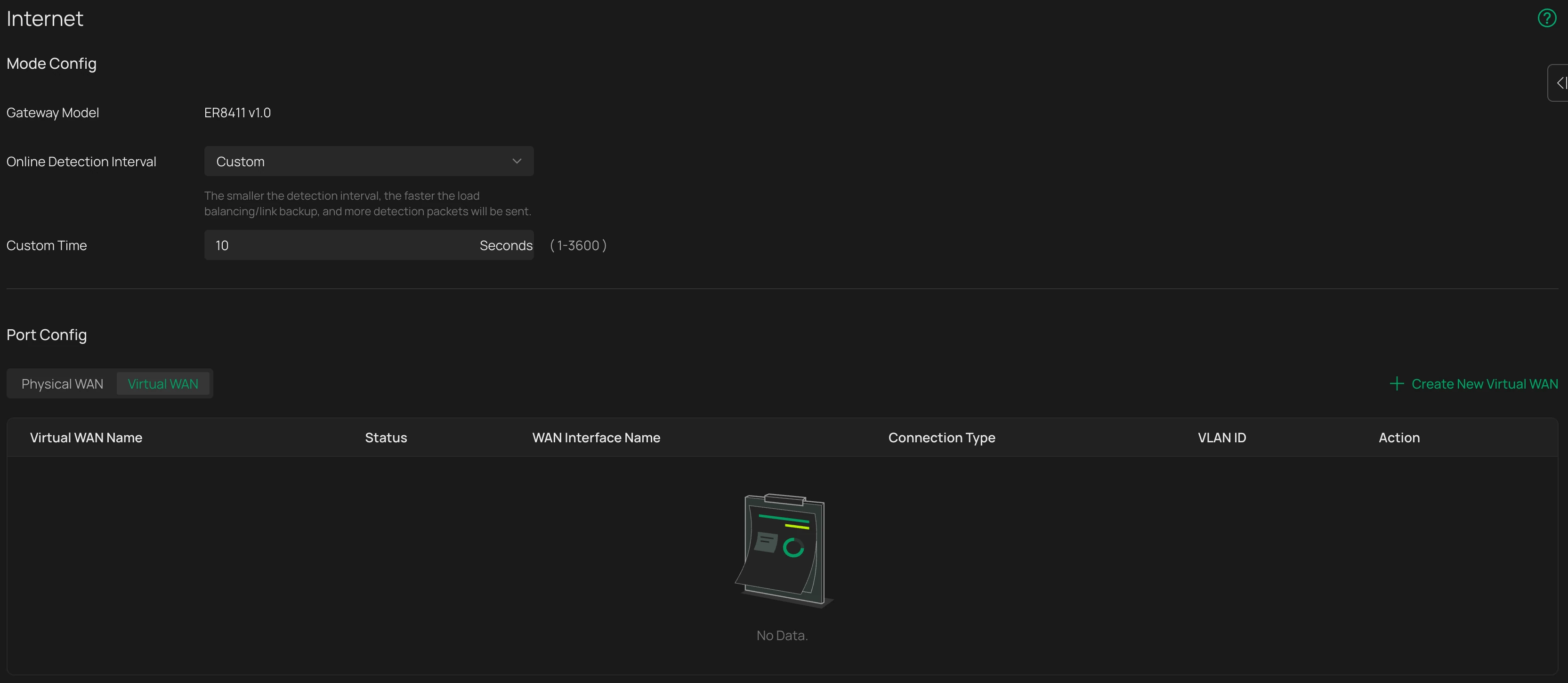Expand the collapsed side panel arrow

(1560, 83)
